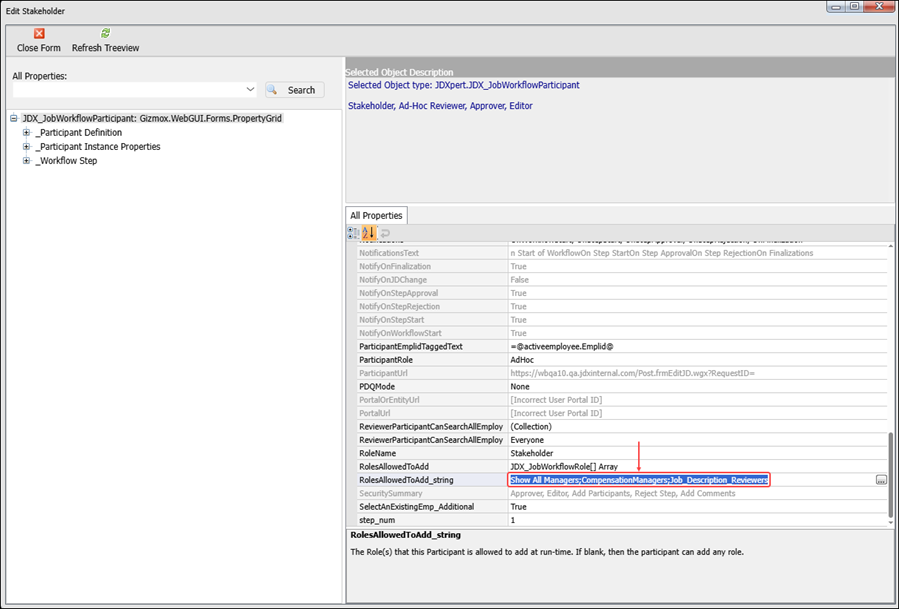900x609 pixels.
Task: Expand the _Participant Definition node
Action: 27,132
